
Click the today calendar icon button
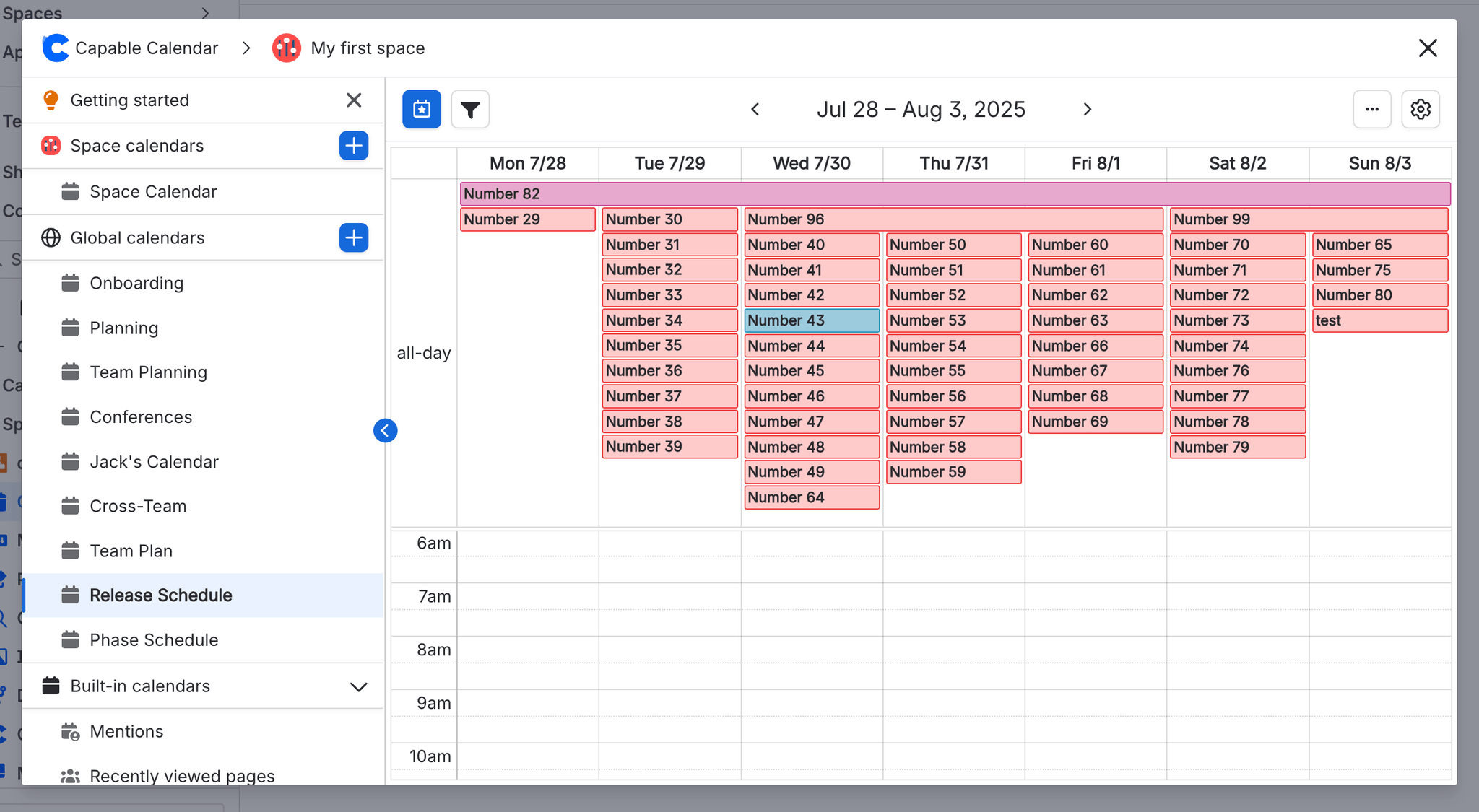422,109
